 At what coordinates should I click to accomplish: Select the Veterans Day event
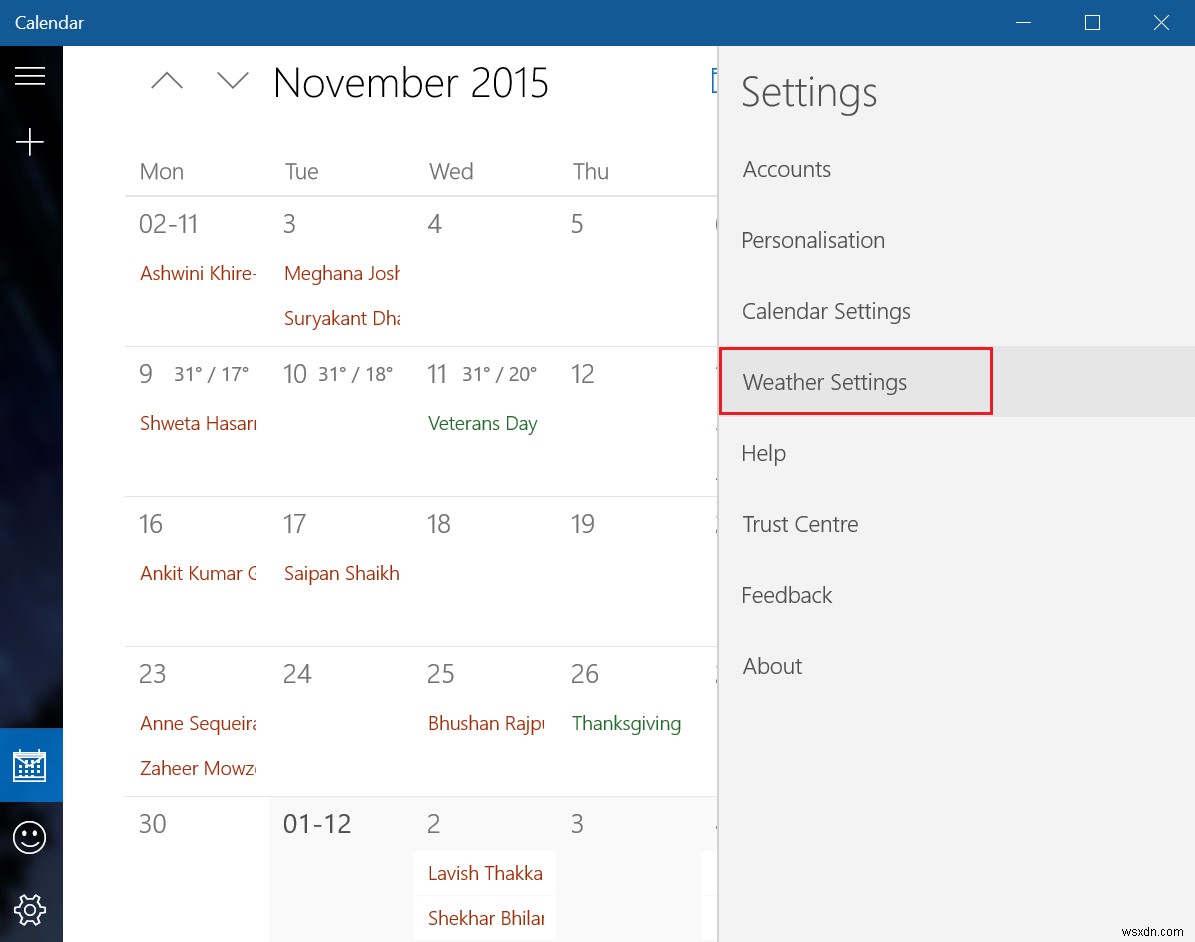pos(483,423)
